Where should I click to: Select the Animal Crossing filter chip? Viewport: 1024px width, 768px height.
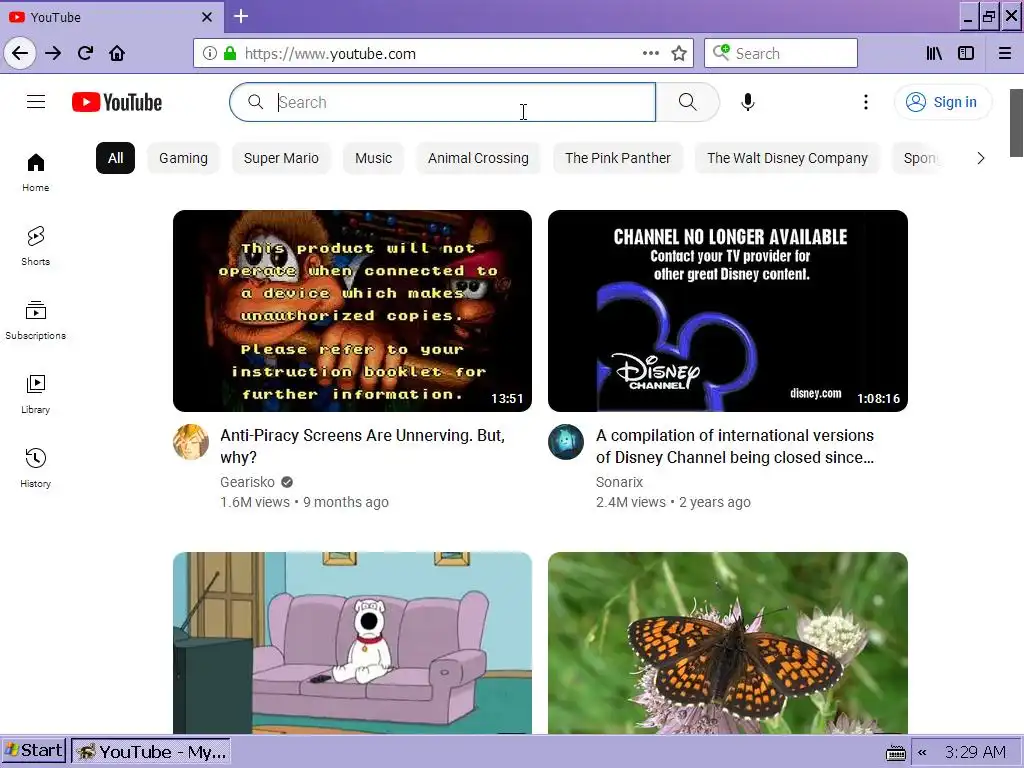click(x=478, y=158)
